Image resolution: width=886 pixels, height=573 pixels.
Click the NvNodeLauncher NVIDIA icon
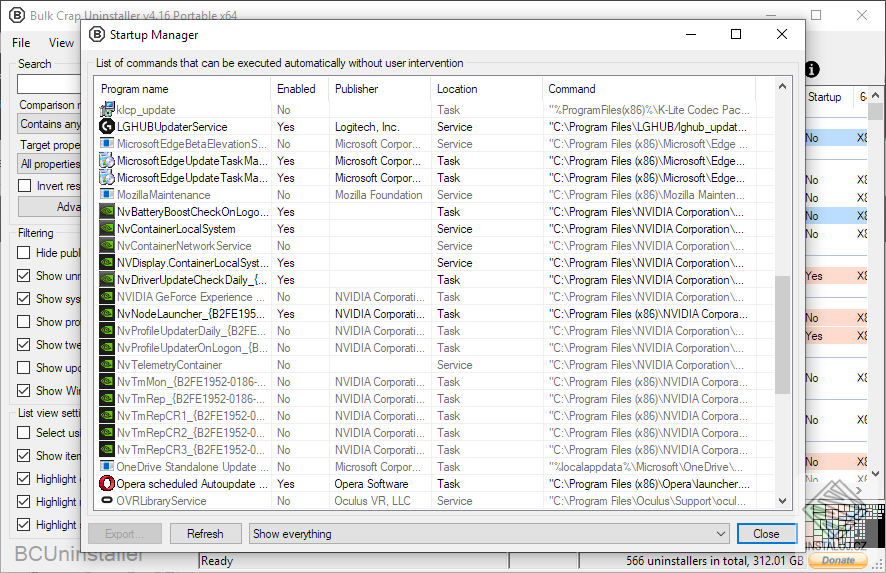coord(107,313)
